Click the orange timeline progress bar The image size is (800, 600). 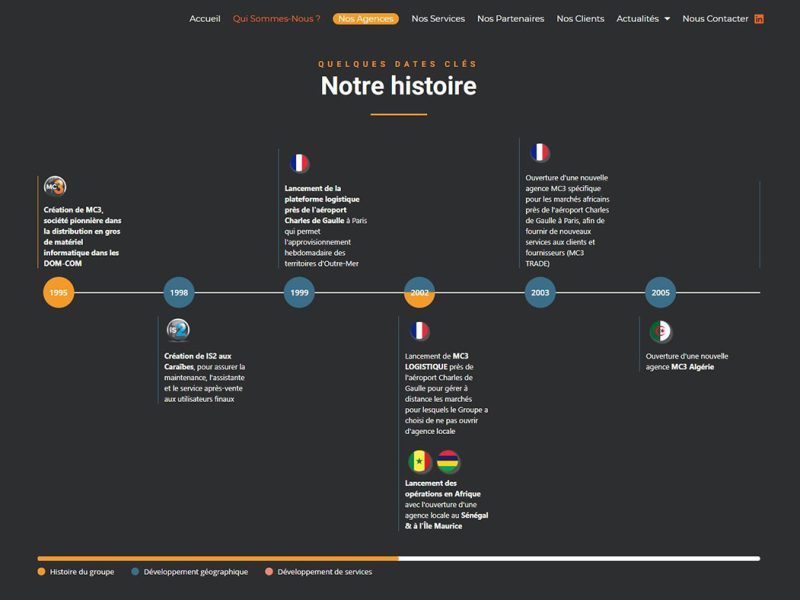pyautogui.click(x=218, y=559)
